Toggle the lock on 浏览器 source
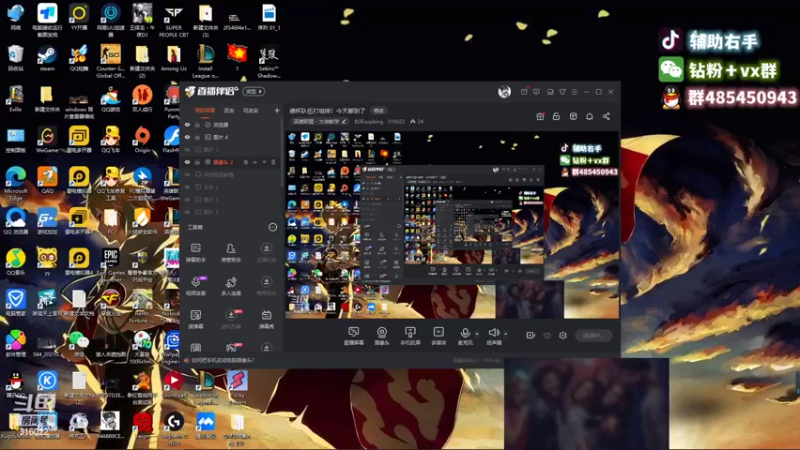800x450 pixels. pyautogui.click(x=197, y=124)
